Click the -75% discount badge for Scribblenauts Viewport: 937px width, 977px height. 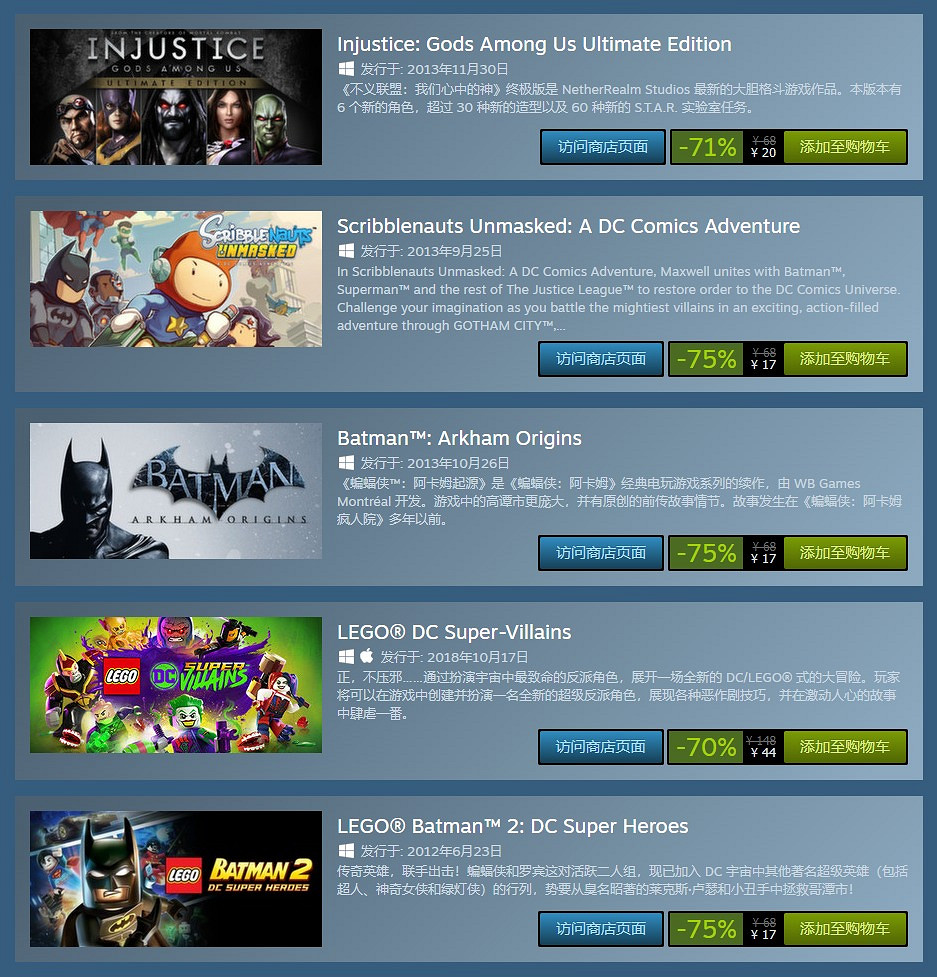706,359
